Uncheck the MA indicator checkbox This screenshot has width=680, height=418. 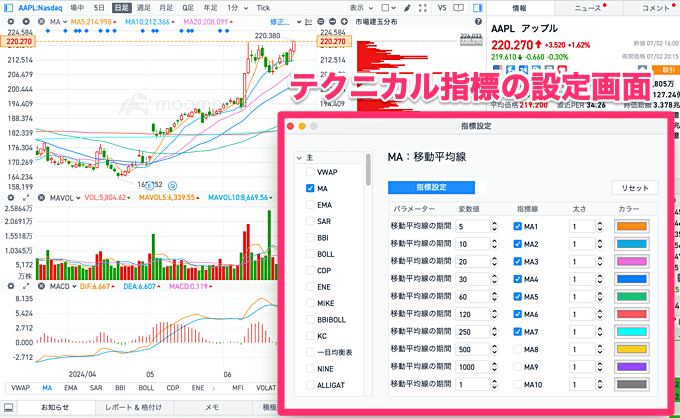[310, 188]
